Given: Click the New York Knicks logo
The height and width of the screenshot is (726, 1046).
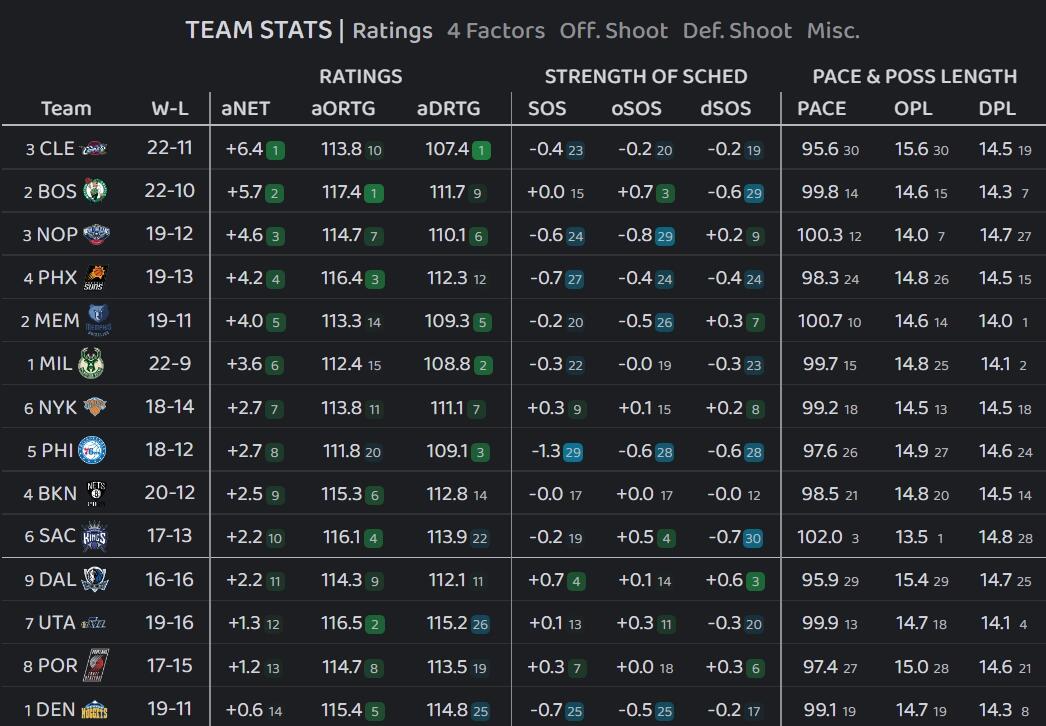Looking at the screenshot, I should (95, 407).
